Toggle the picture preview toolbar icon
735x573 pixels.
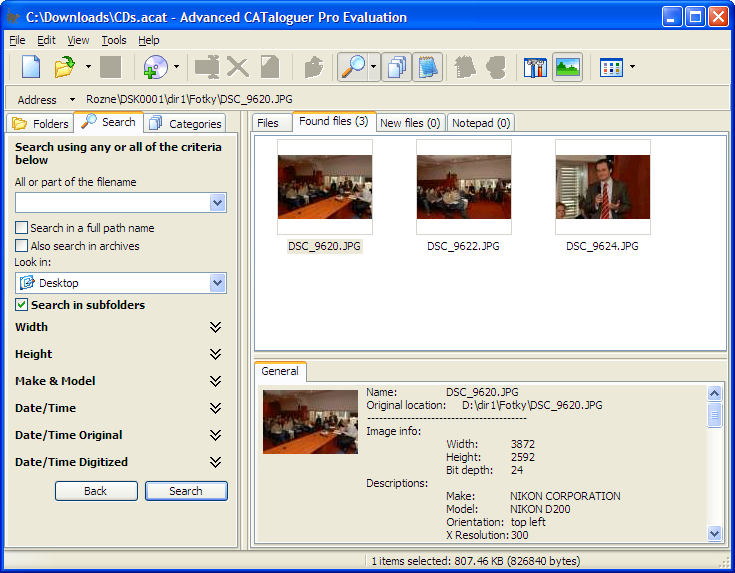click(x=567, y=67)
